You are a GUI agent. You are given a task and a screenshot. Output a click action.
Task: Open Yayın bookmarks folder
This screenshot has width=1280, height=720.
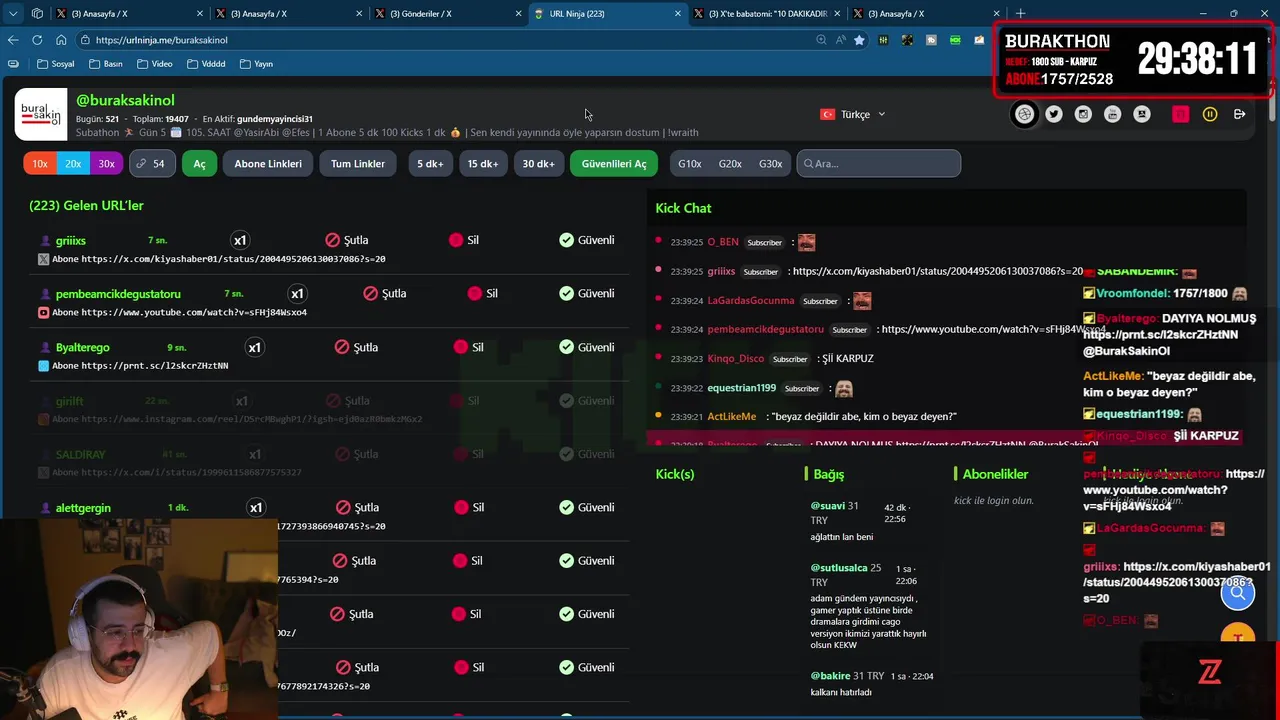pyautogui.click(x=256, y=64)
